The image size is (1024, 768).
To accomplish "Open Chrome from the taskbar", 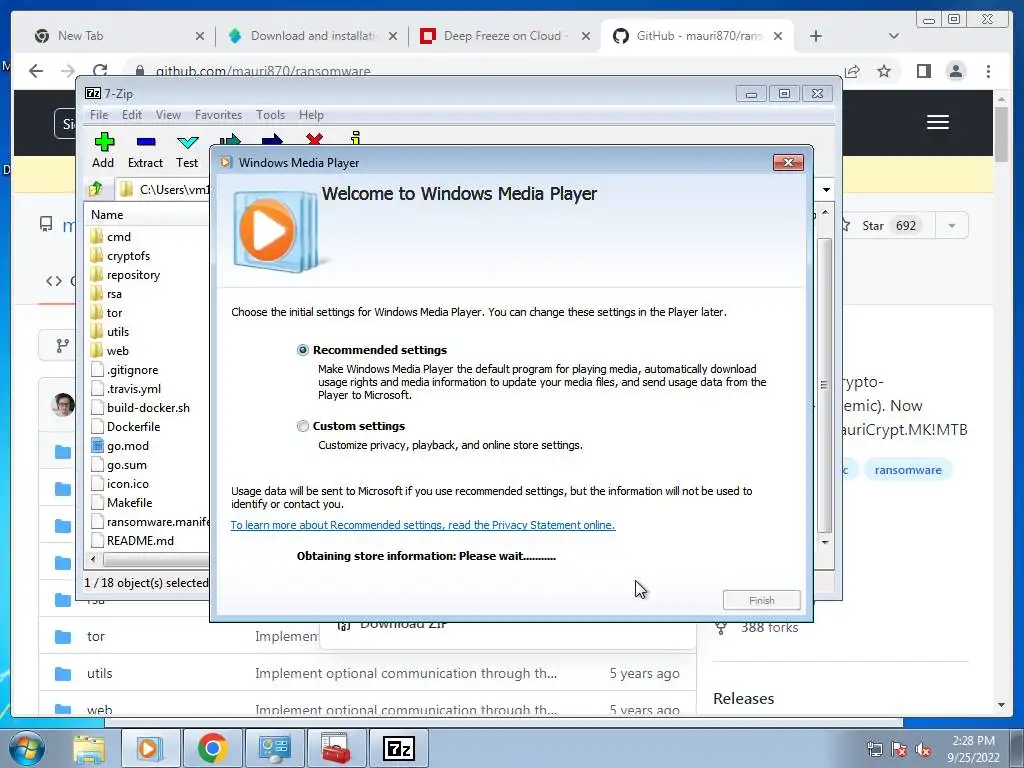I will tap(212, 748).
